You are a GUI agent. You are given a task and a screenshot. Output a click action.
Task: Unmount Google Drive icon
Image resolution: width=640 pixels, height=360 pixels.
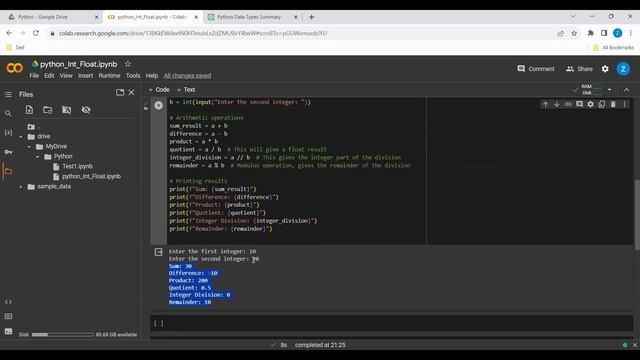[x=67, y=110]
